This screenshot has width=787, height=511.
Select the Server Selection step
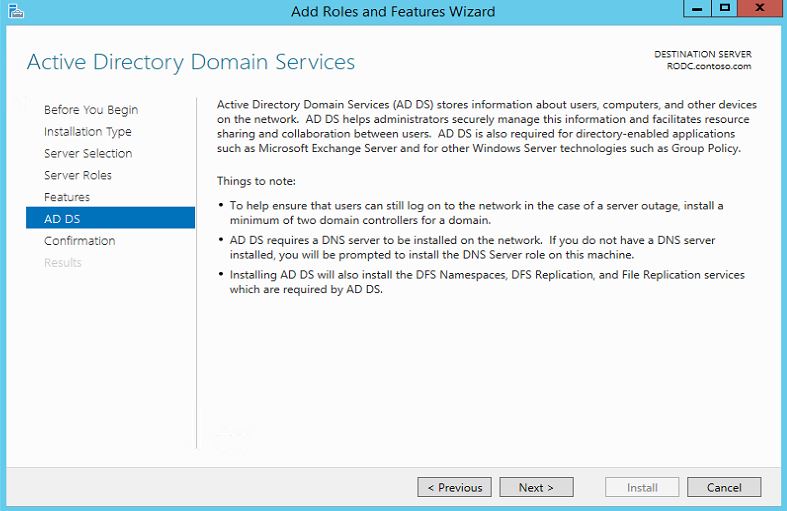tap(88, 154)
